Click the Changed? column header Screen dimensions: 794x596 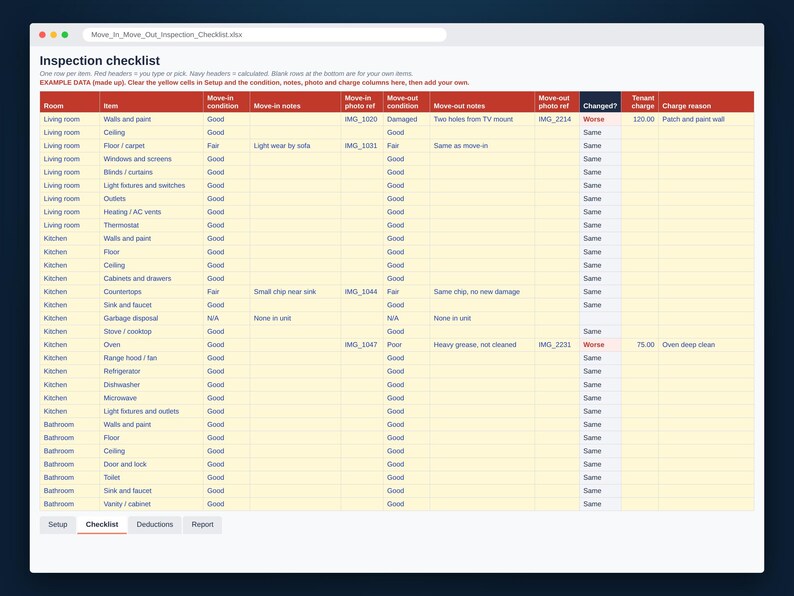600,102
